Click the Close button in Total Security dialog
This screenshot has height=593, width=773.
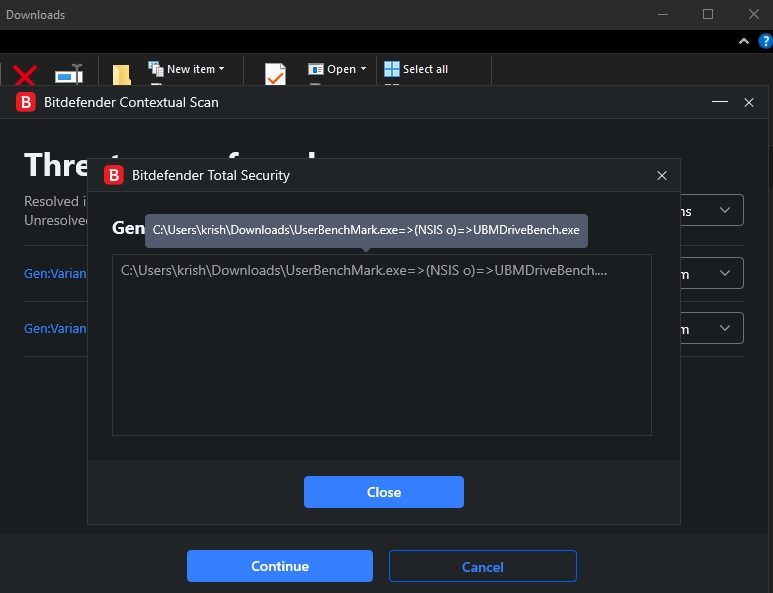(x=384, y=492)
